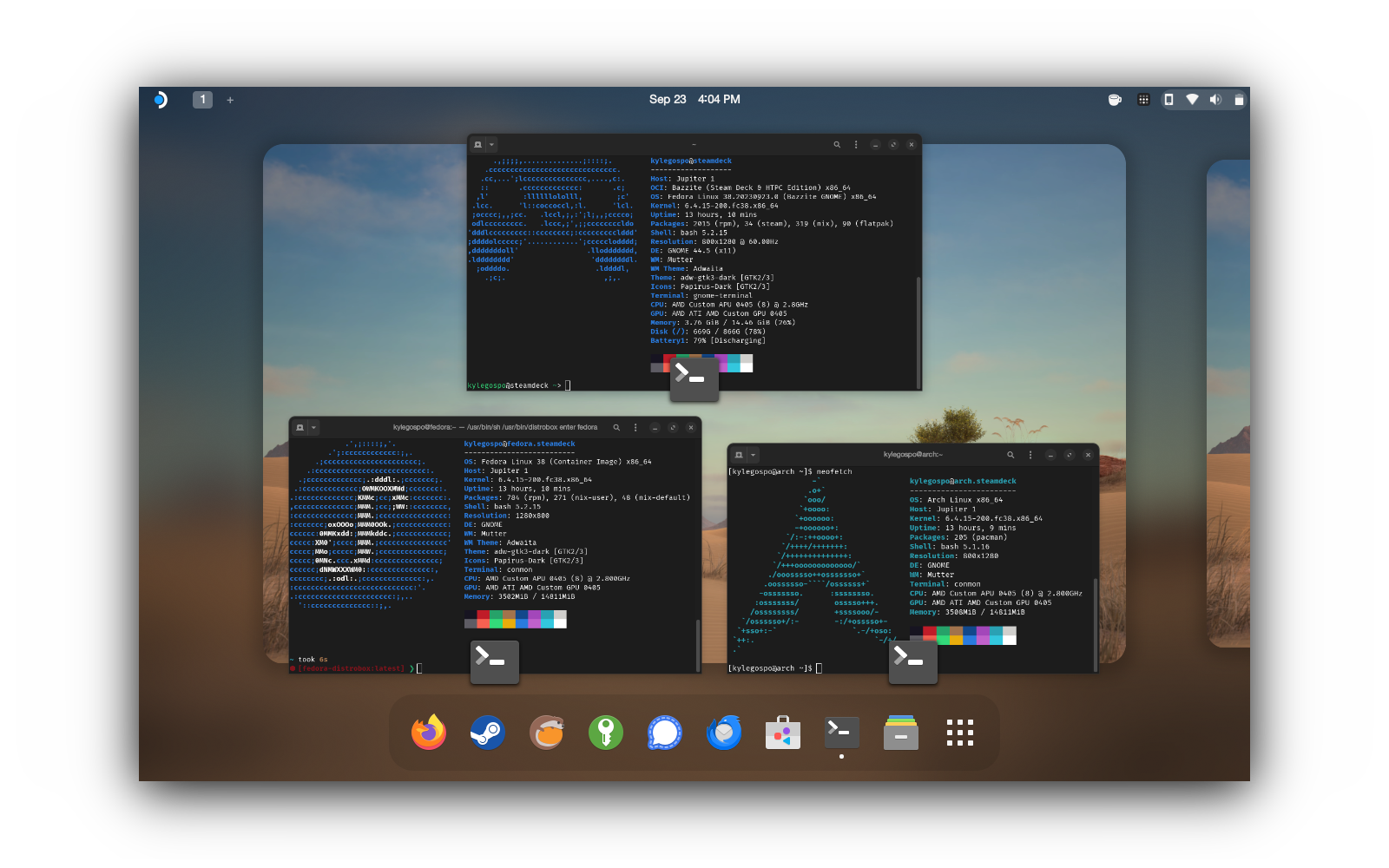The image size is (1389, 868).
Task: Select workspace 1 indicator
Action: click(x=202, y=100)
